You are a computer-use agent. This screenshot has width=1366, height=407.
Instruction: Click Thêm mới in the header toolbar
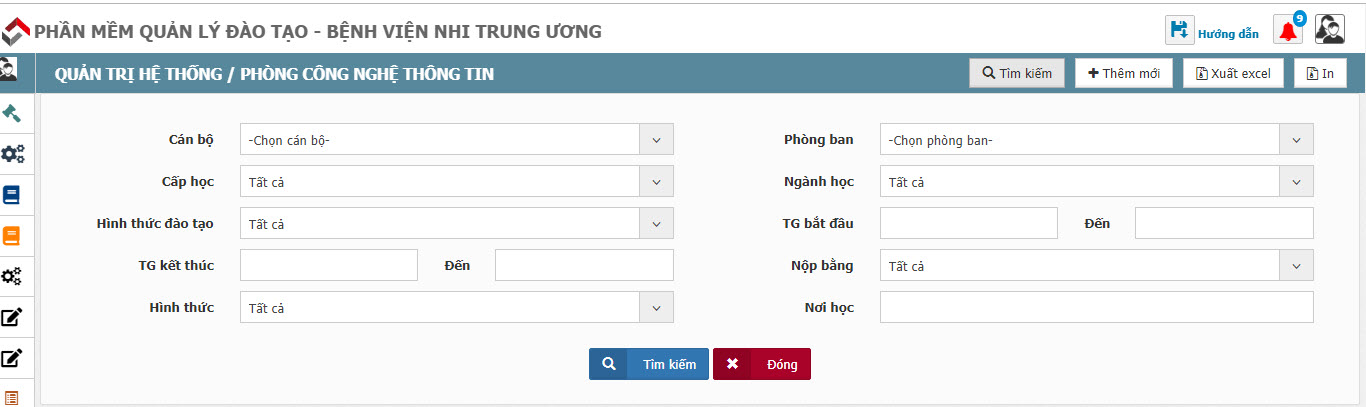[1123, 73]
